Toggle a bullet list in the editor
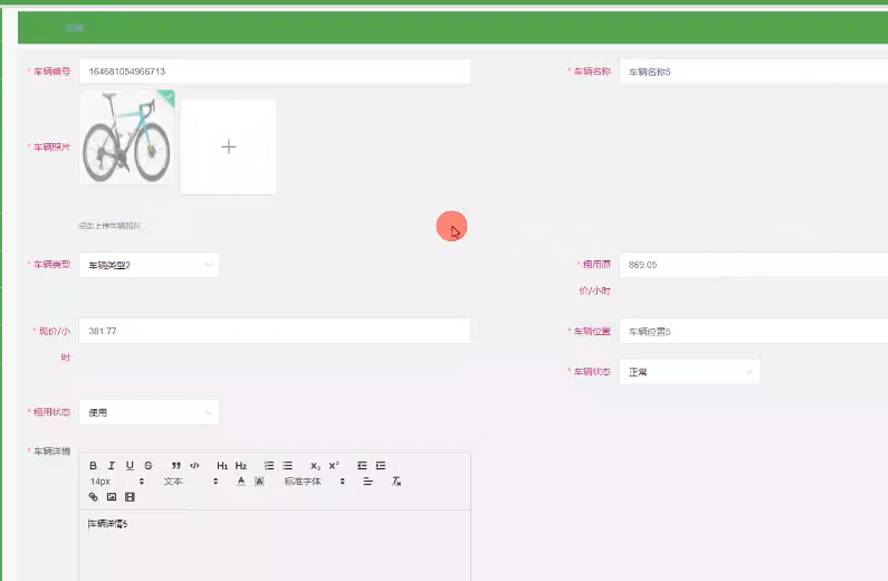Screen dimensions: 888x581 coord(286,464)
